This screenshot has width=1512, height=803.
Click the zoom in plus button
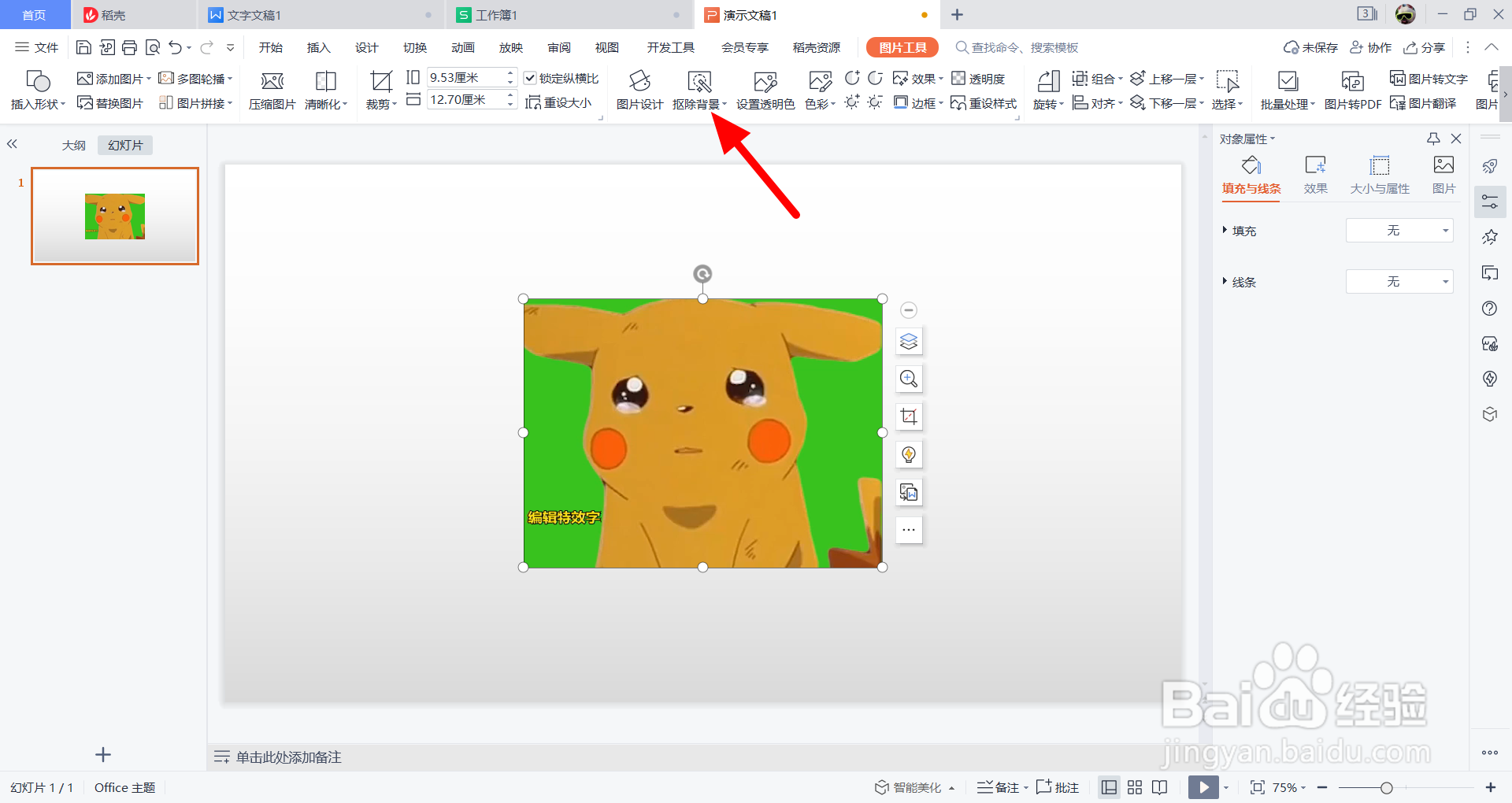(x=1491, y=787)
